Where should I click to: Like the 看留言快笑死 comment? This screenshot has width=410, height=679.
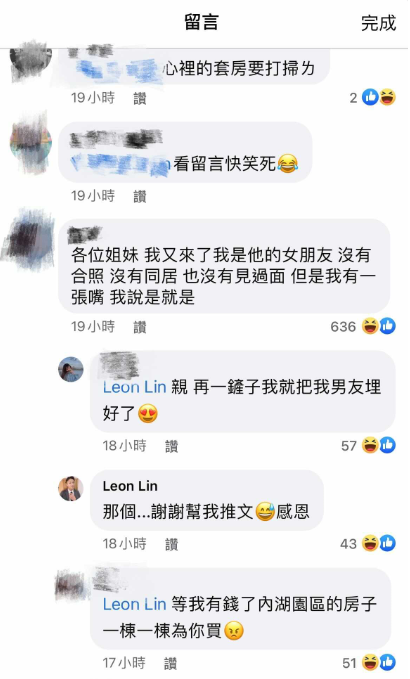[139, 196]
